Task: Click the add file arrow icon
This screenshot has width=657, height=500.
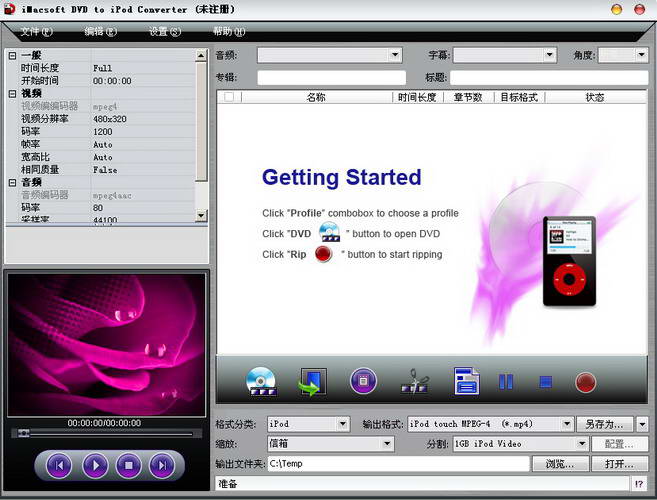Action: coord(312,382)
